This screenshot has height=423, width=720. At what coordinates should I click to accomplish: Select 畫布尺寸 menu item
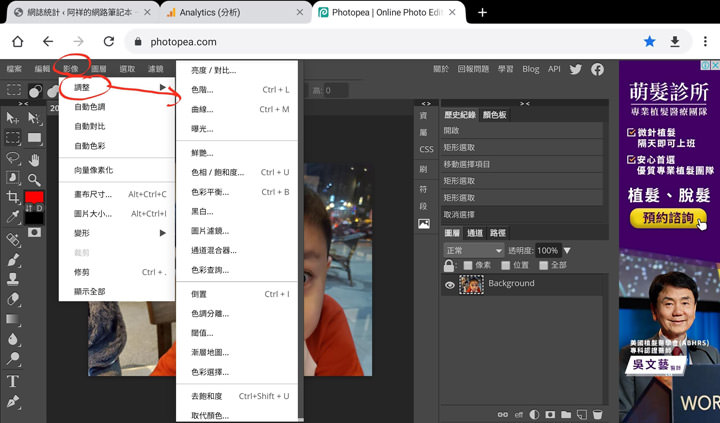[x=118, y=194]
